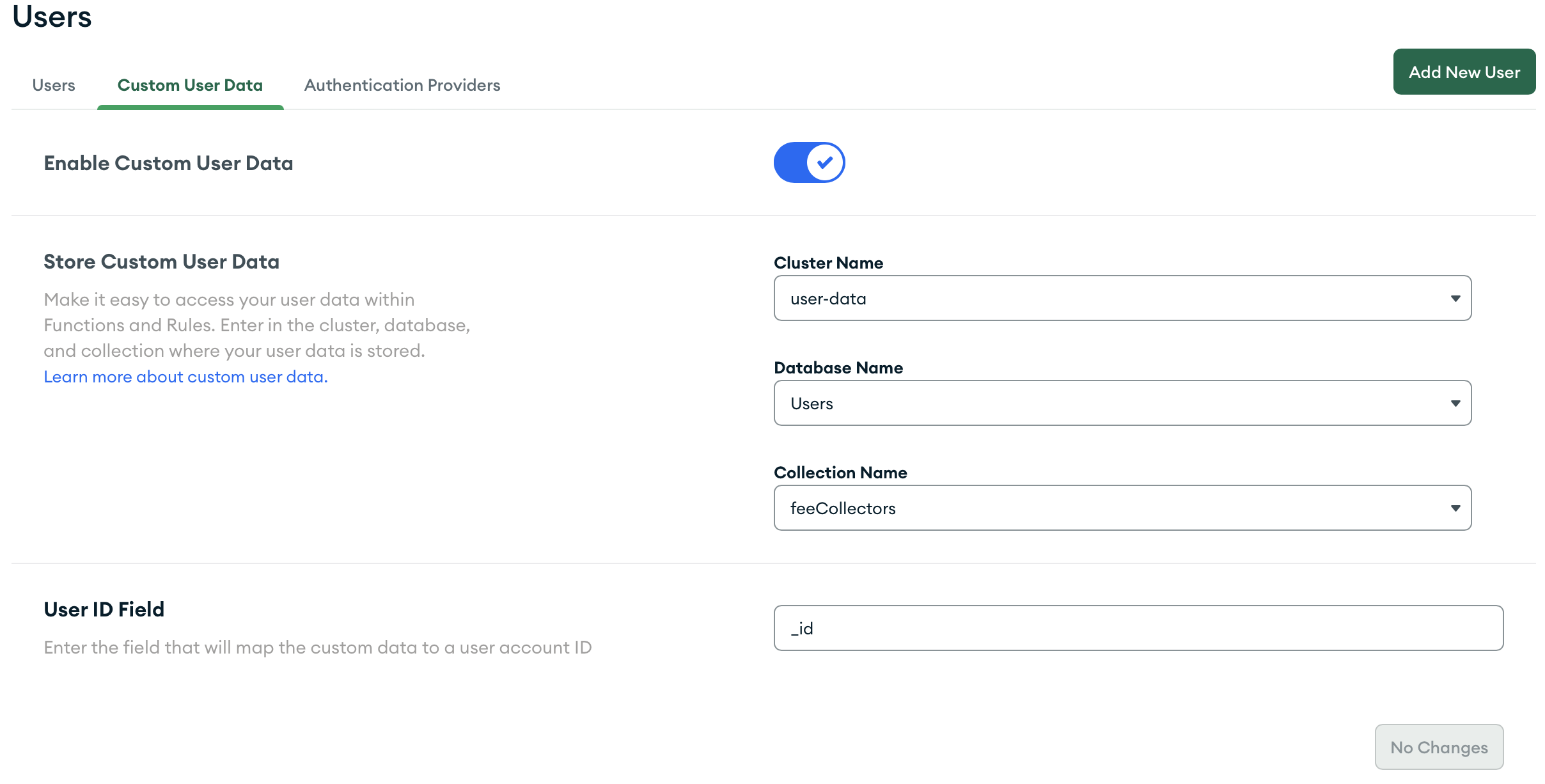The width and height of the screenshot is (1545, 784).
Task: Open the Collection Name dropdown
Action: (1113, 508)
